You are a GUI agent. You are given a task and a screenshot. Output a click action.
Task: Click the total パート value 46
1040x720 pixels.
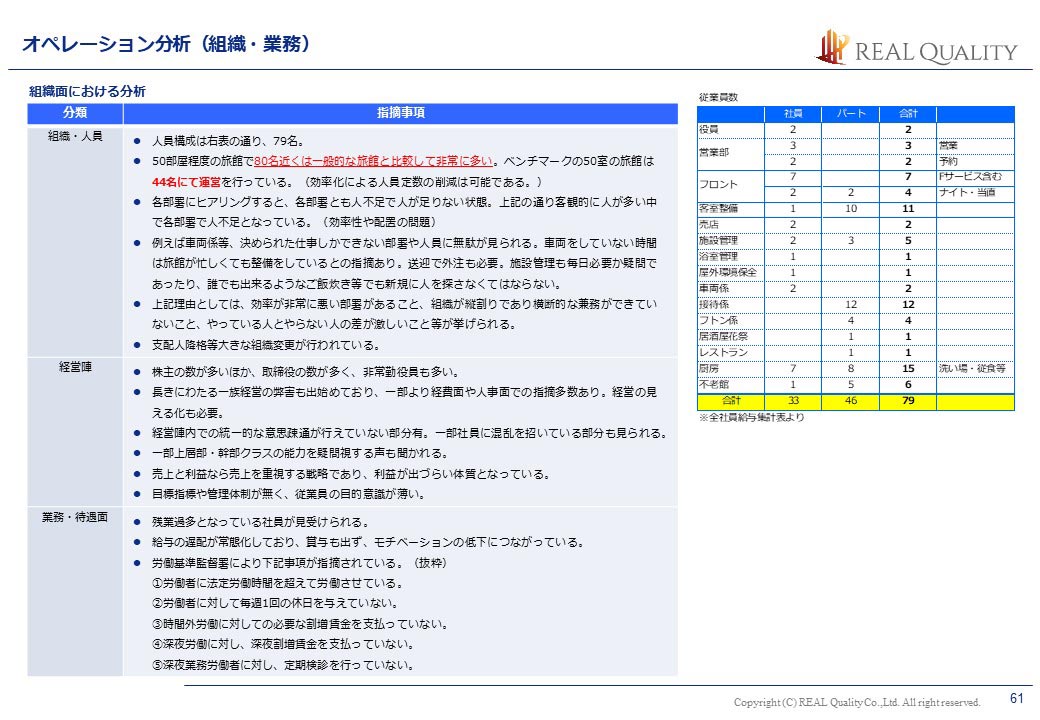pos(851,400)
